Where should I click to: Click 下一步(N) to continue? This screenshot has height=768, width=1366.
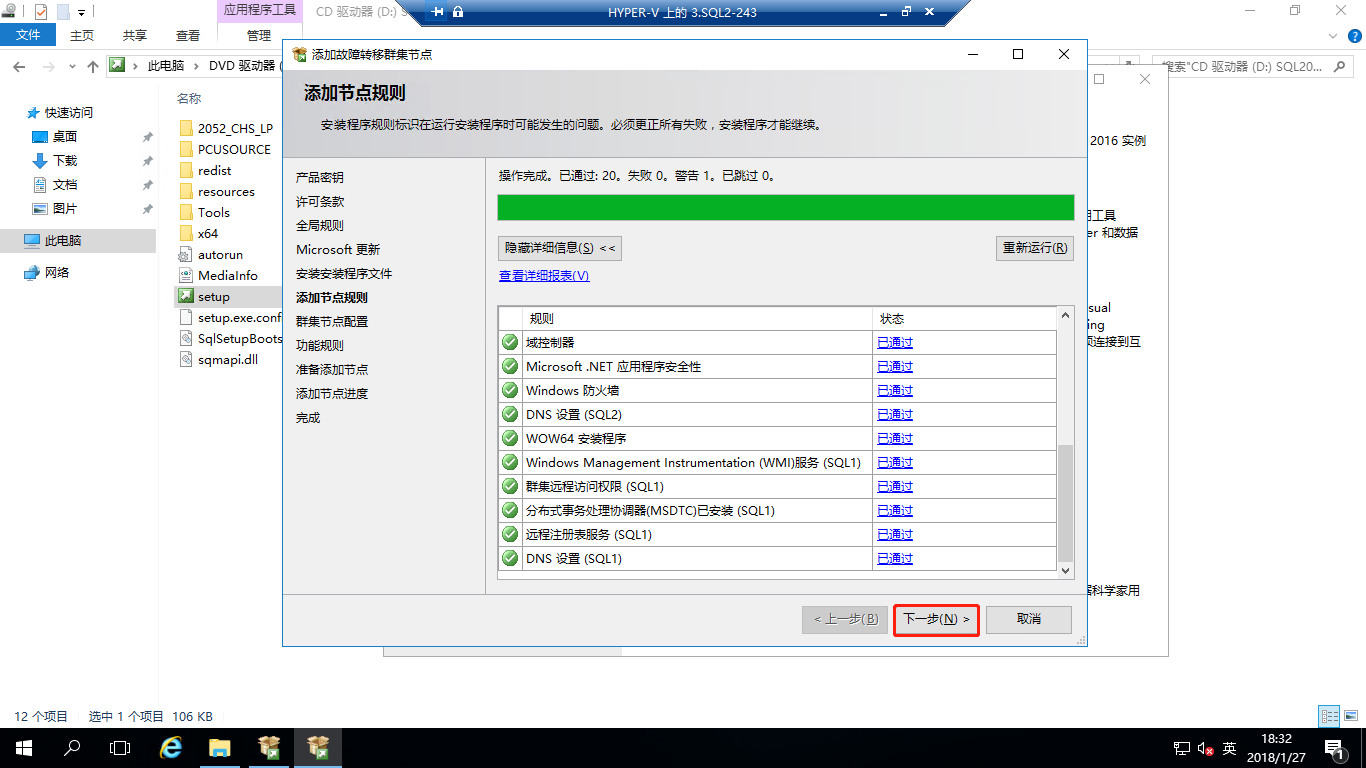[936, 619]
